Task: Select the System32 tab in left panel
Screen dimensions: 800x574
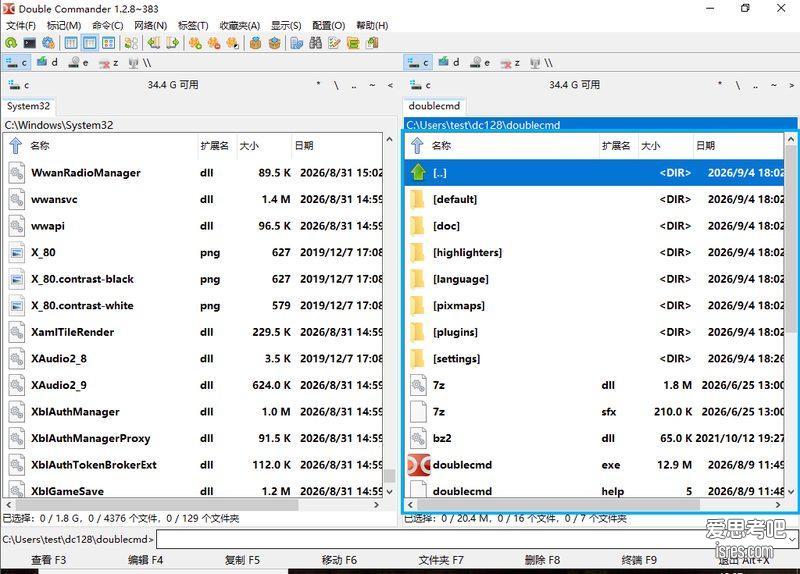Action: [x=29, y=106]
